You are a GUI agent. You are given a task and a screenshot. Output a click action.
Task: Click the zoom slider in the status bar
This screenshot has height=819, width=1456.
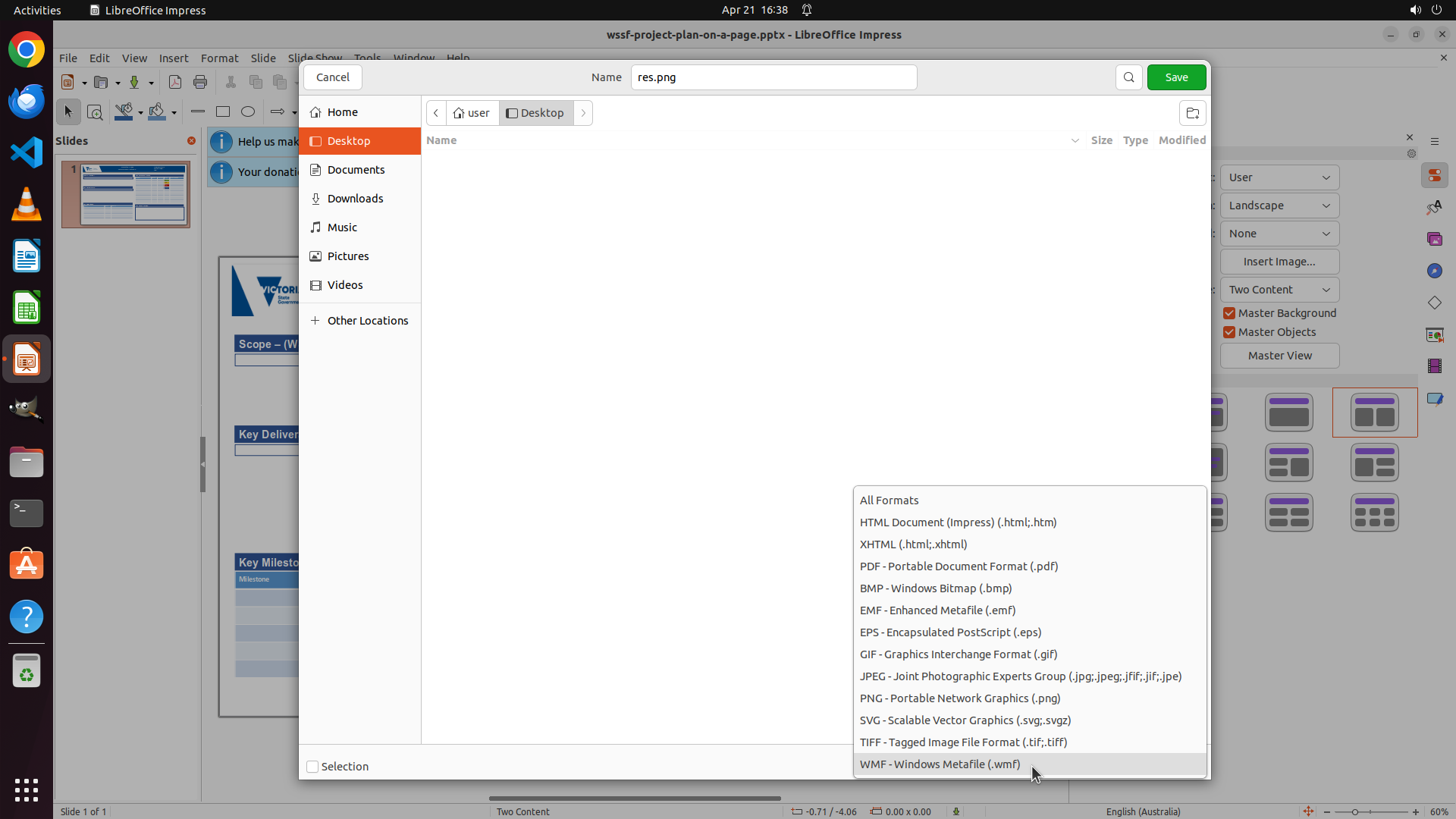click(x=1370, y=811)
